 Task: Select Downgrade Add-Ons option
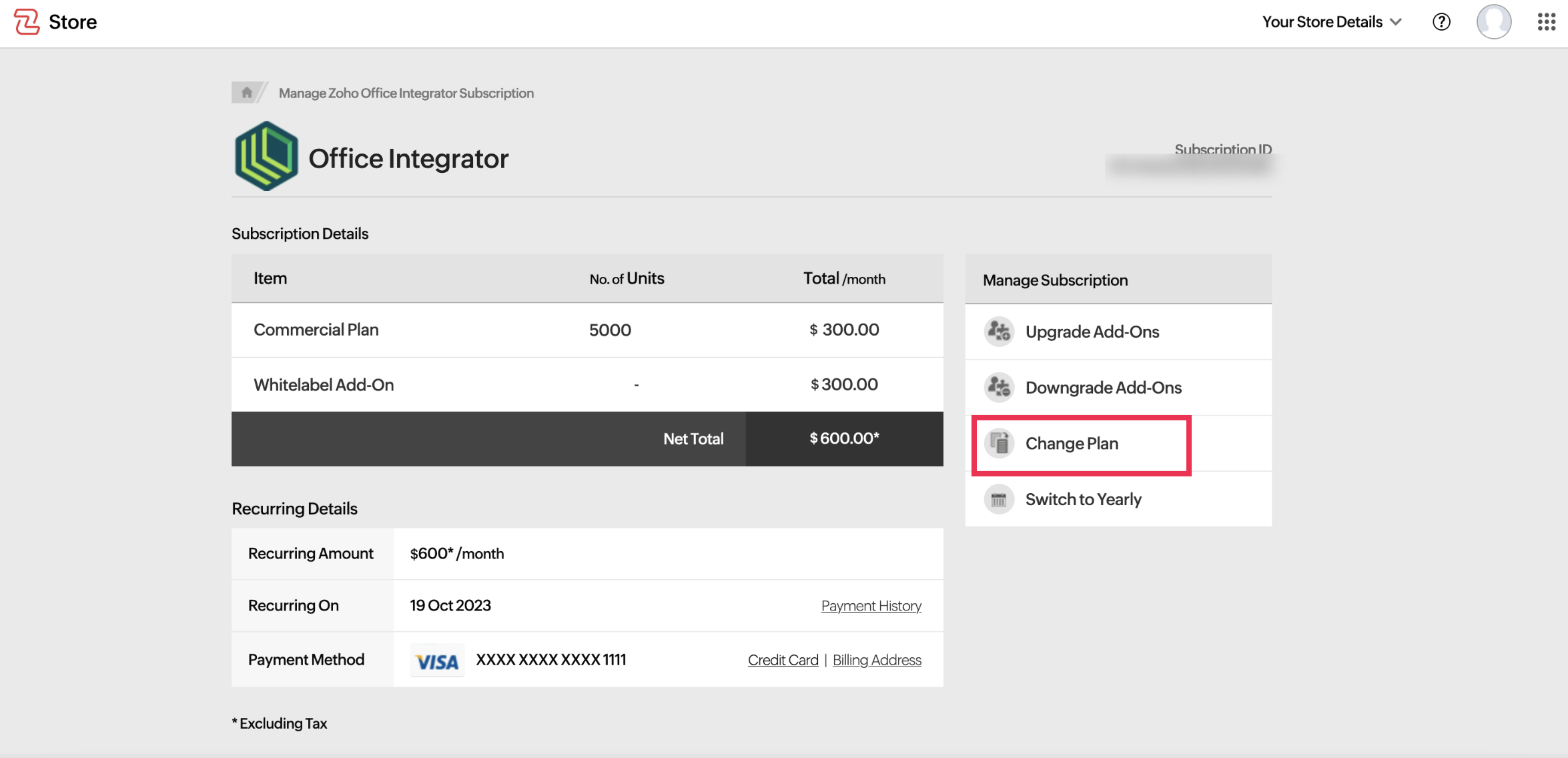pos(1103,388)
